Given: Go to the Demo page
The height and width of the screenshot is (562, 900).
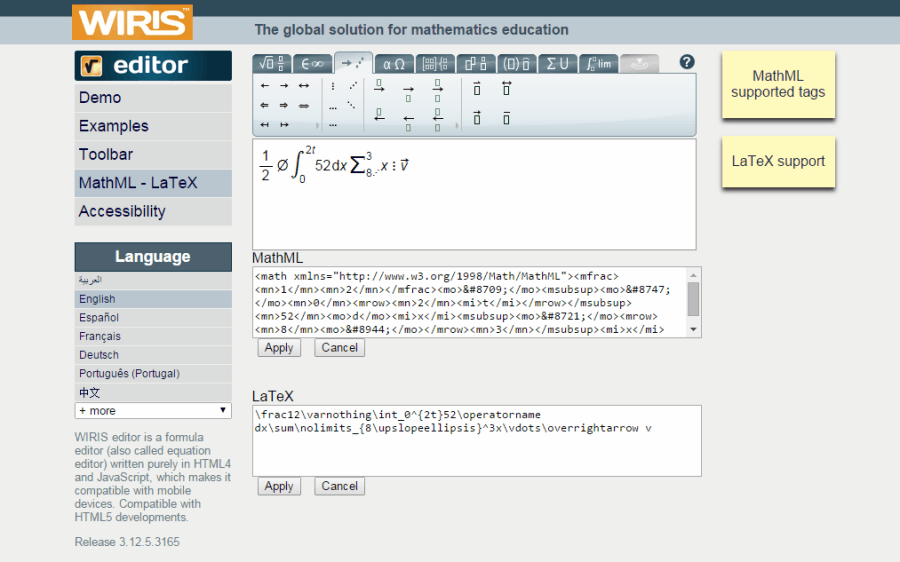Looking at the screenshot, I should click(153, 98).
